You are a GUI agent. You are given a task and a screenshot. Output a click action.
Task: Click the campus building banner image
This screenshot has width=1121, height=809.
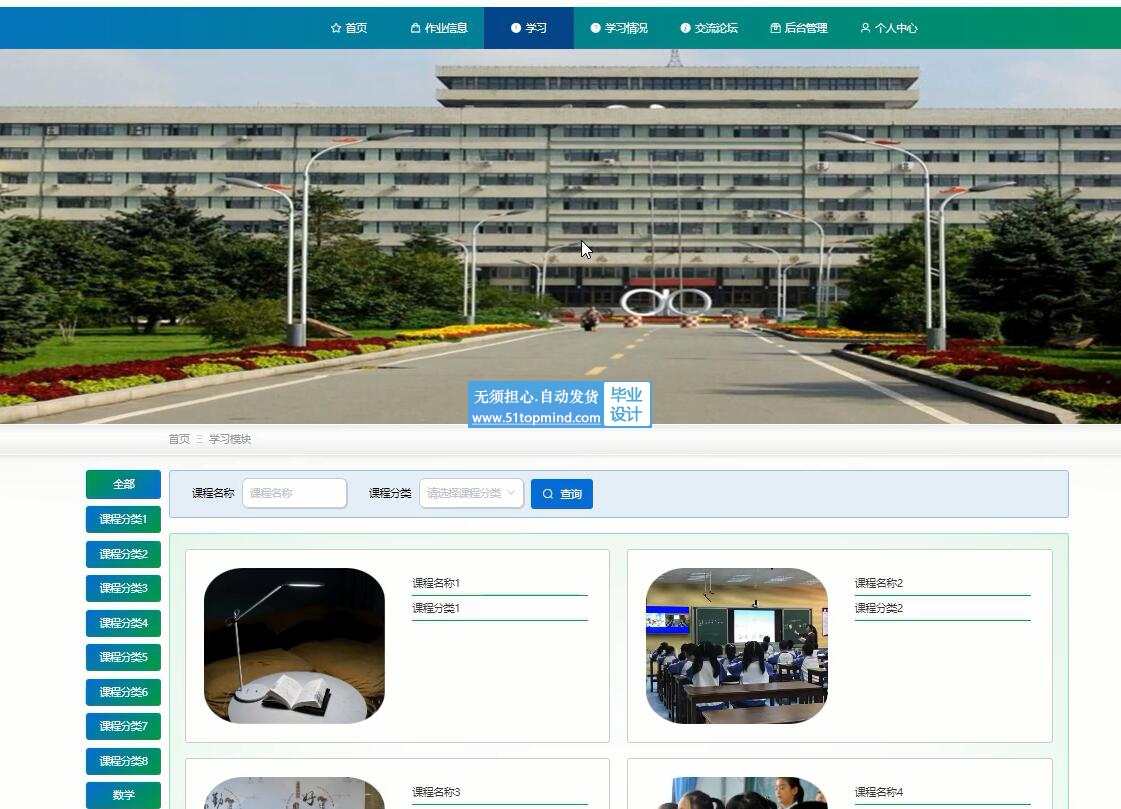point(560,237)
